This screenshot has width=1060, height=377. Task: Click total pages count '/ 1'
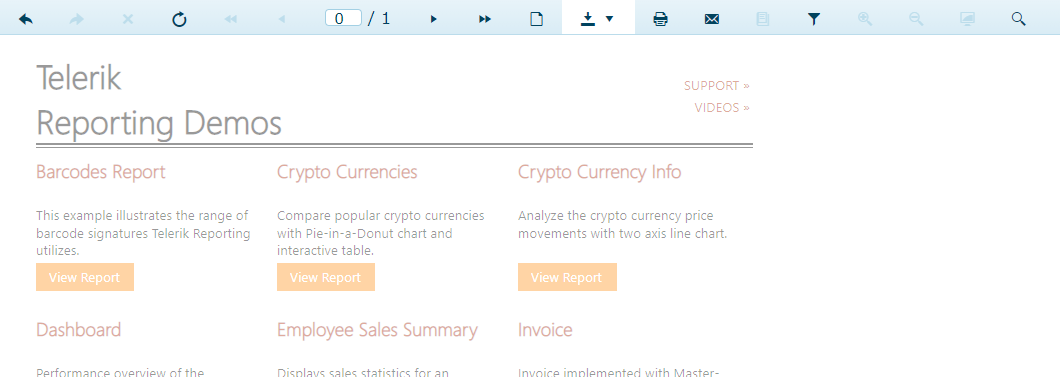379,18
